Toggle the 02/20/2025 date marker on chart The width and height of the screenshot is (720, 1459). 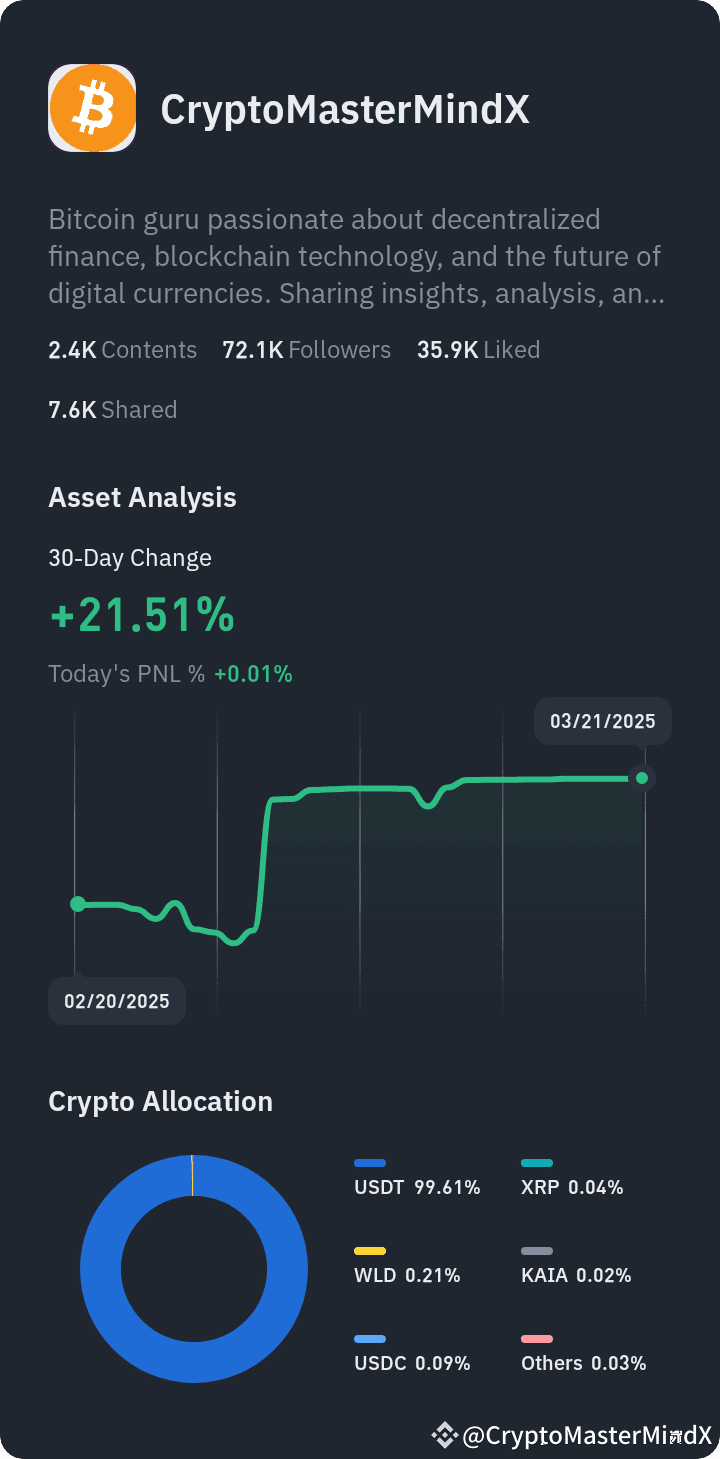pos(116,1000)
